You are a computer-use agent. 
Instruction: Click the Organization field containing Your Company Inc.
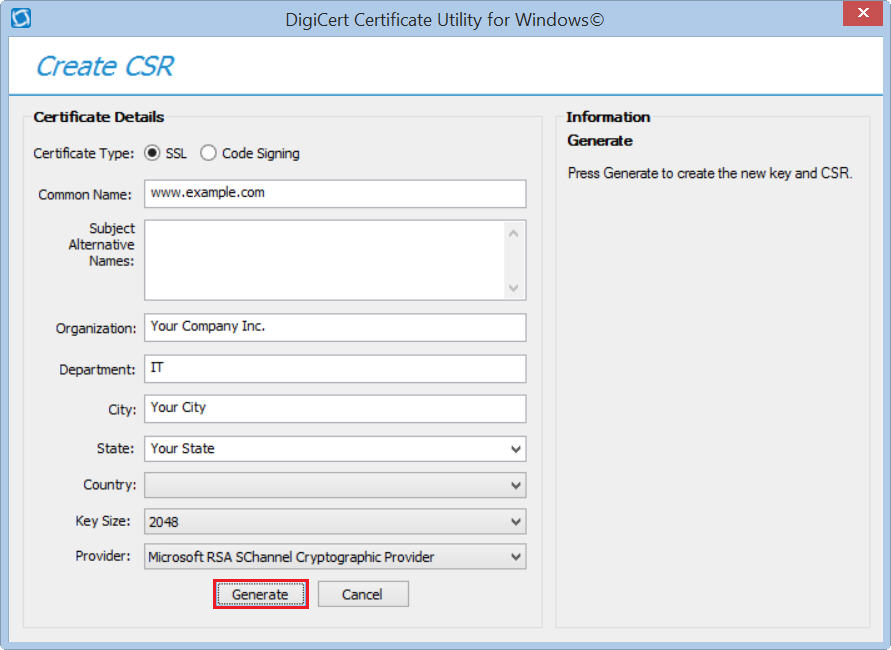(334, 327)
